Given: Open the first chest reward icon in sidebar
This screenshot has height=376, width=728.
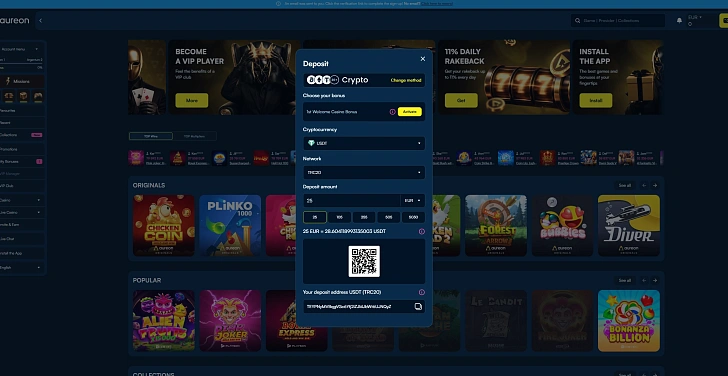Looking at the screenshot, I should point(9,96).
